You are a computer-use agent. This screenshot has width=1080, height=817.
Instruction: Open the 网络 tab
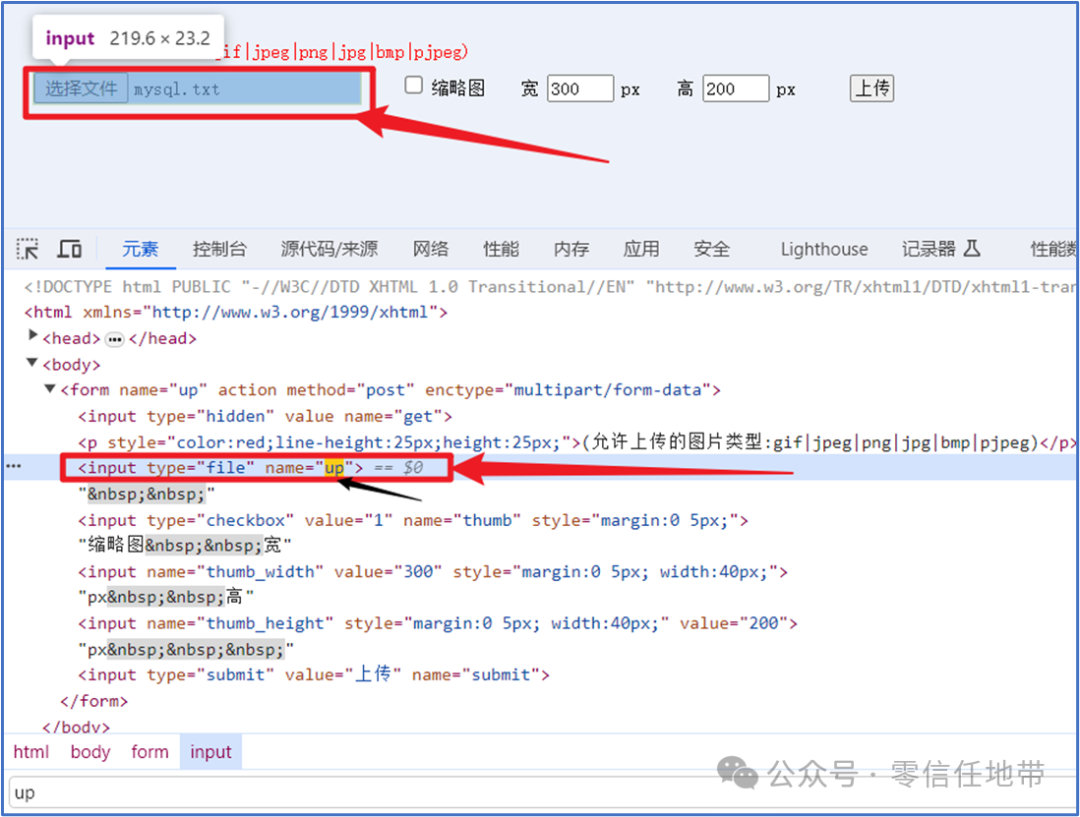click(x=430, y=249)
